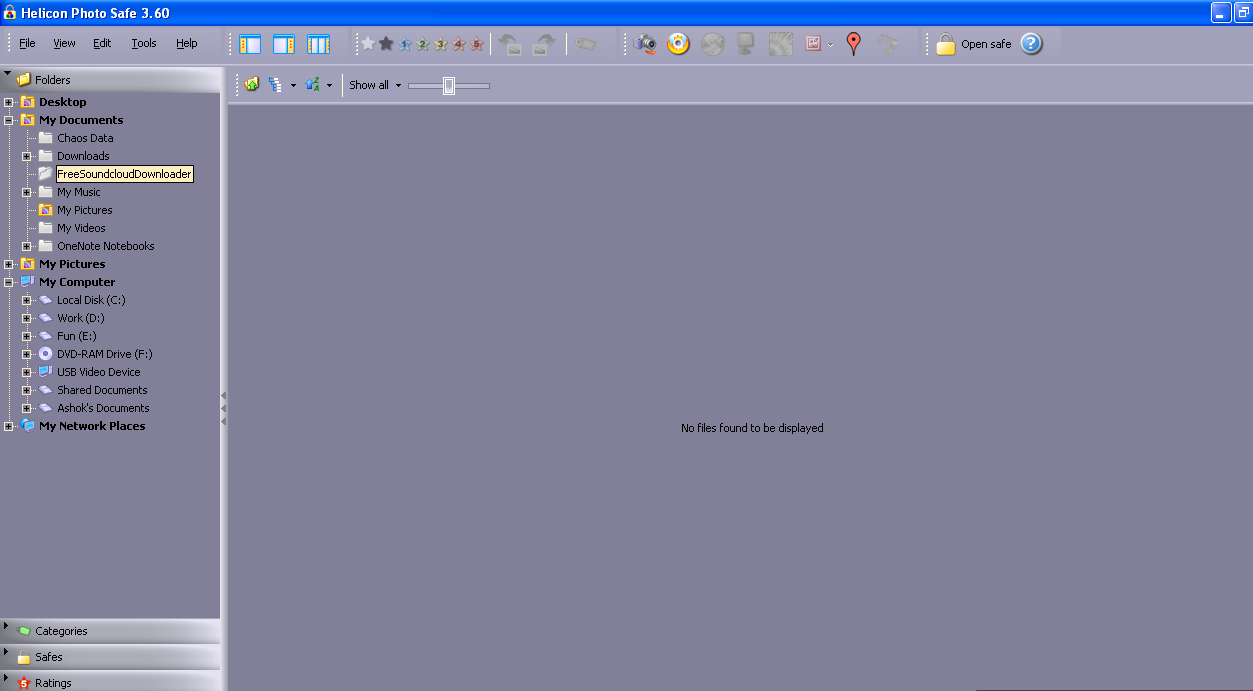Click the tag label icon
1253x691 pixels.
tap(586, 44)
